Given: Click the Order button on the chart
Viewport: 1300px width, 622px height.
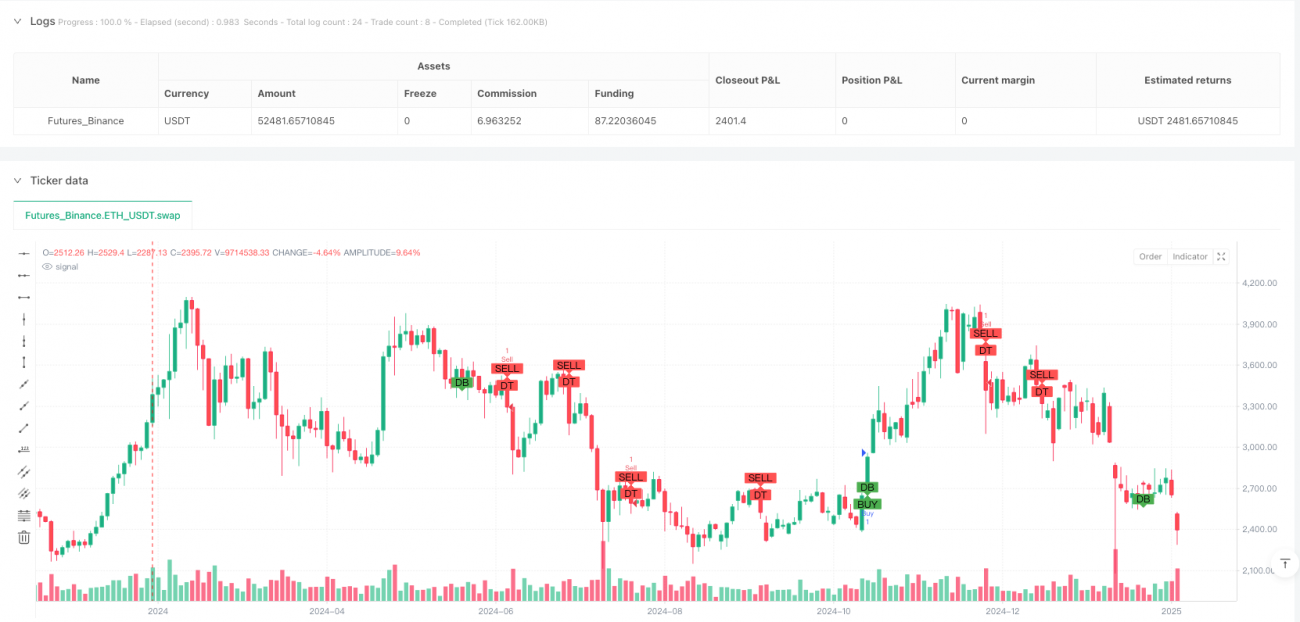Looking at the screenshot, I should 1150,256.
